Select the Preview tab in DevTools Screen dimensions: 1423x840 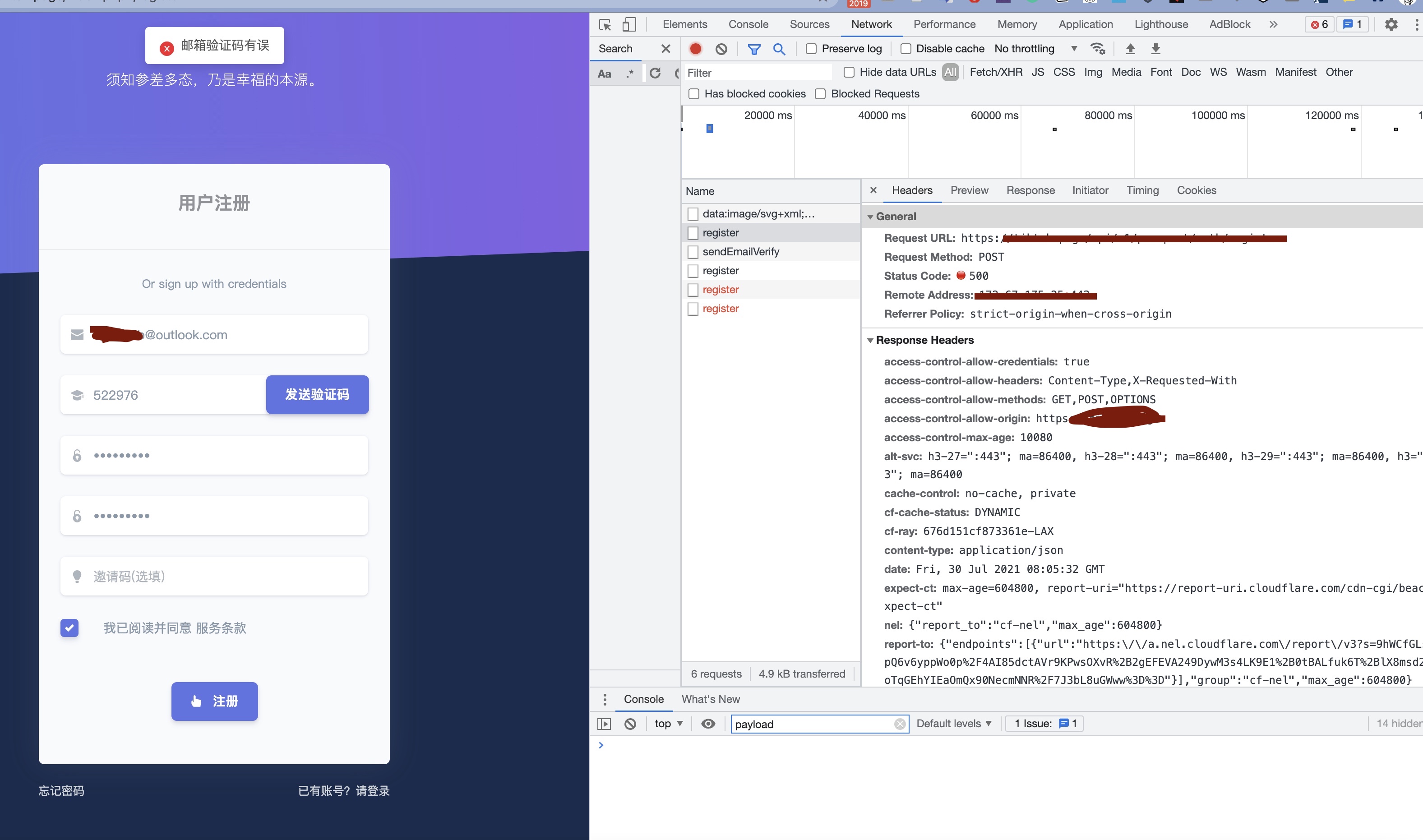969,190
